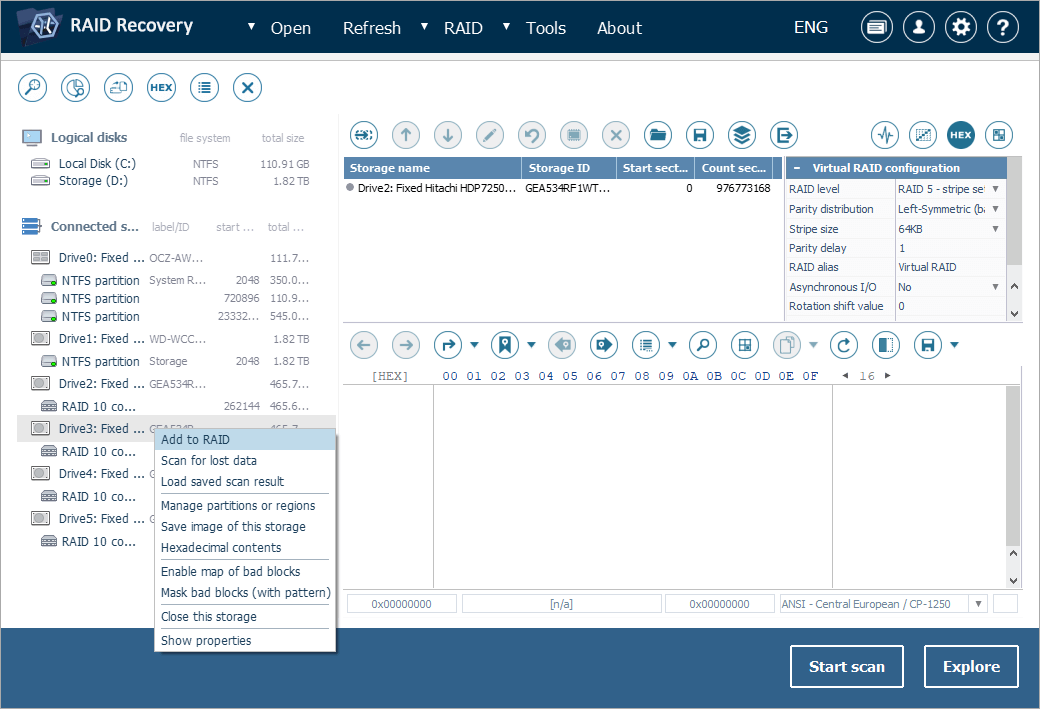The height and width of the screenshot is (709, 1040).
Task: Click the open folder icon in RAID toolbar
Action: [x=657, y=134]
